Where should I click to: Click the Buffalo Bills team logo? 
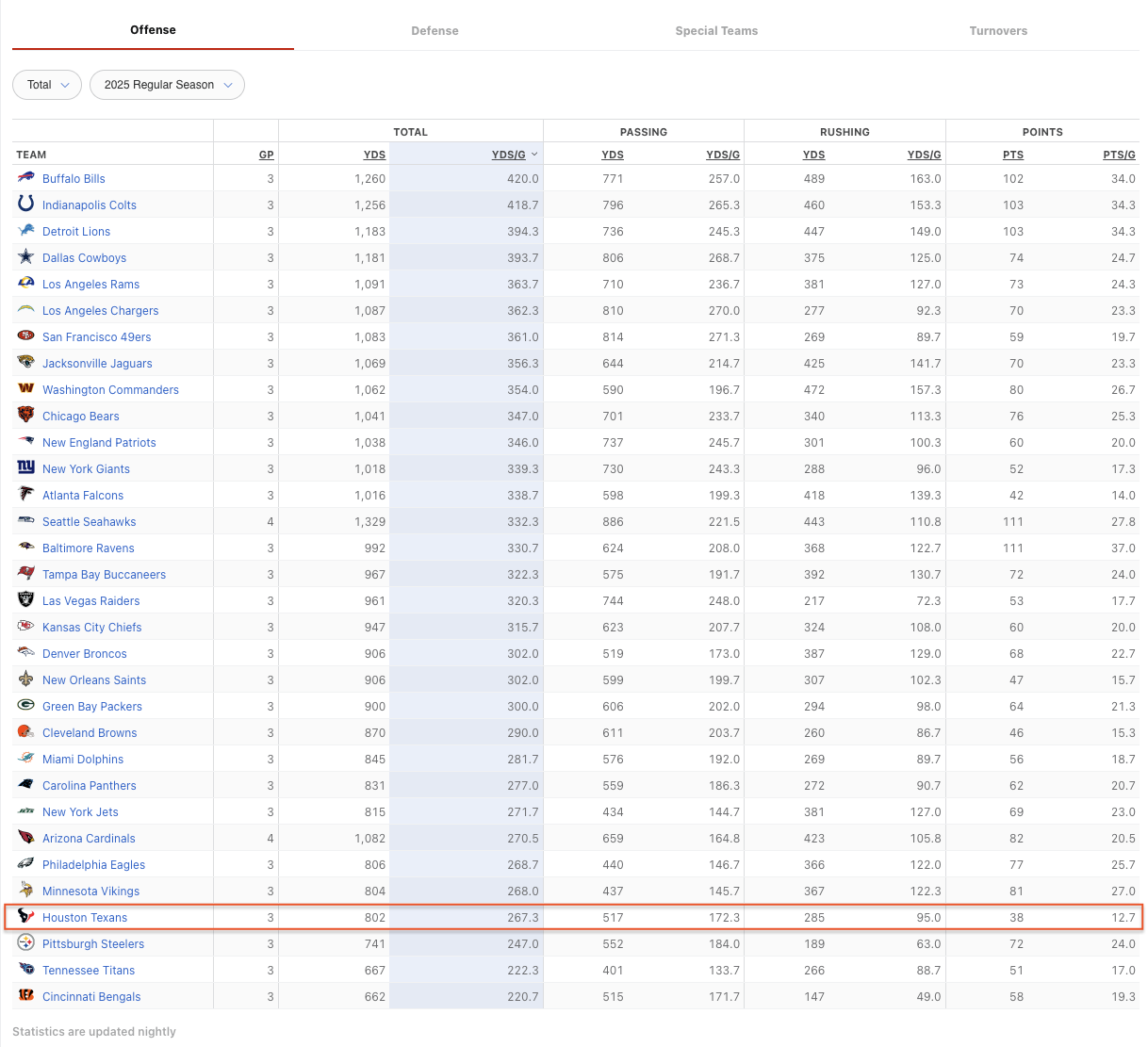[x=26, y=178]
